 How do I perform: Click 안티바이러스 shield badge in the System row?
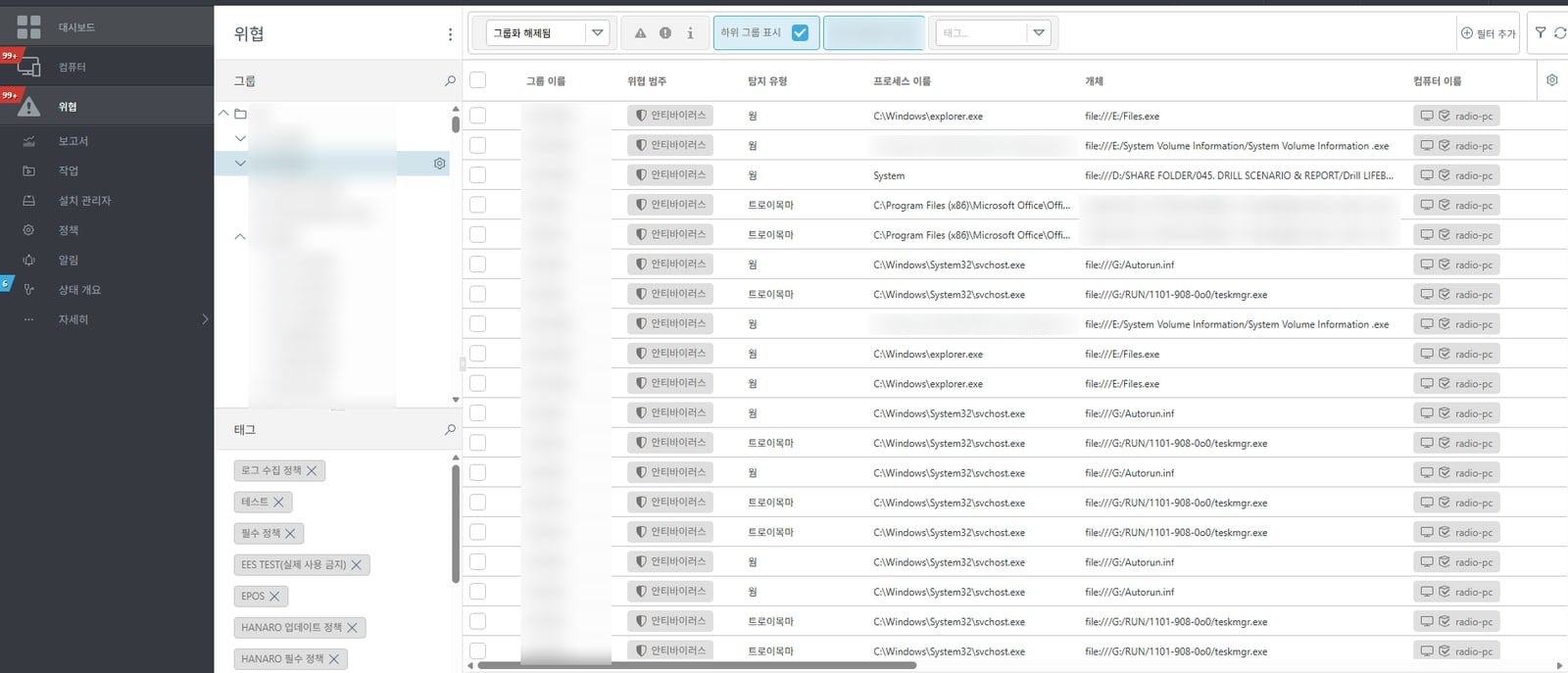pyautogui.click(x=670, y=174)
